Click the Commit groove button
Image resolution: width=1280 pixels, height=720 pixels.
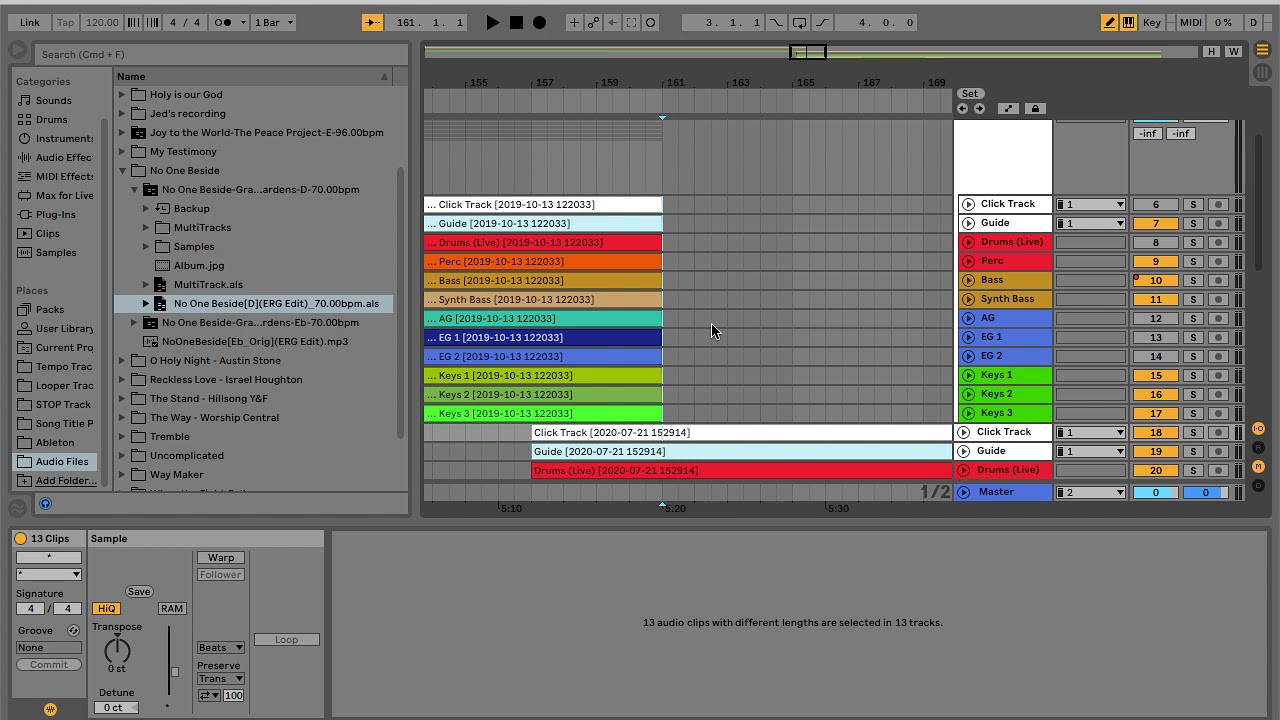48,664
